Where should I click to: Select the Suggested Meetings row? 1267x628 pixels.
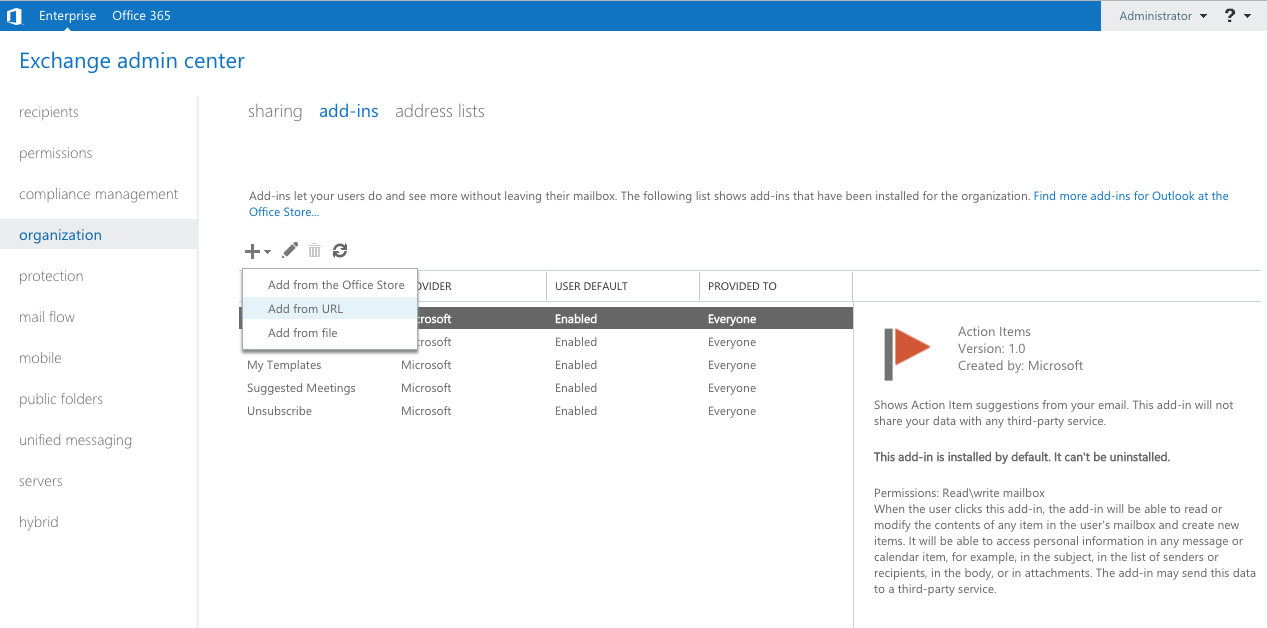[x=546, y=388]
